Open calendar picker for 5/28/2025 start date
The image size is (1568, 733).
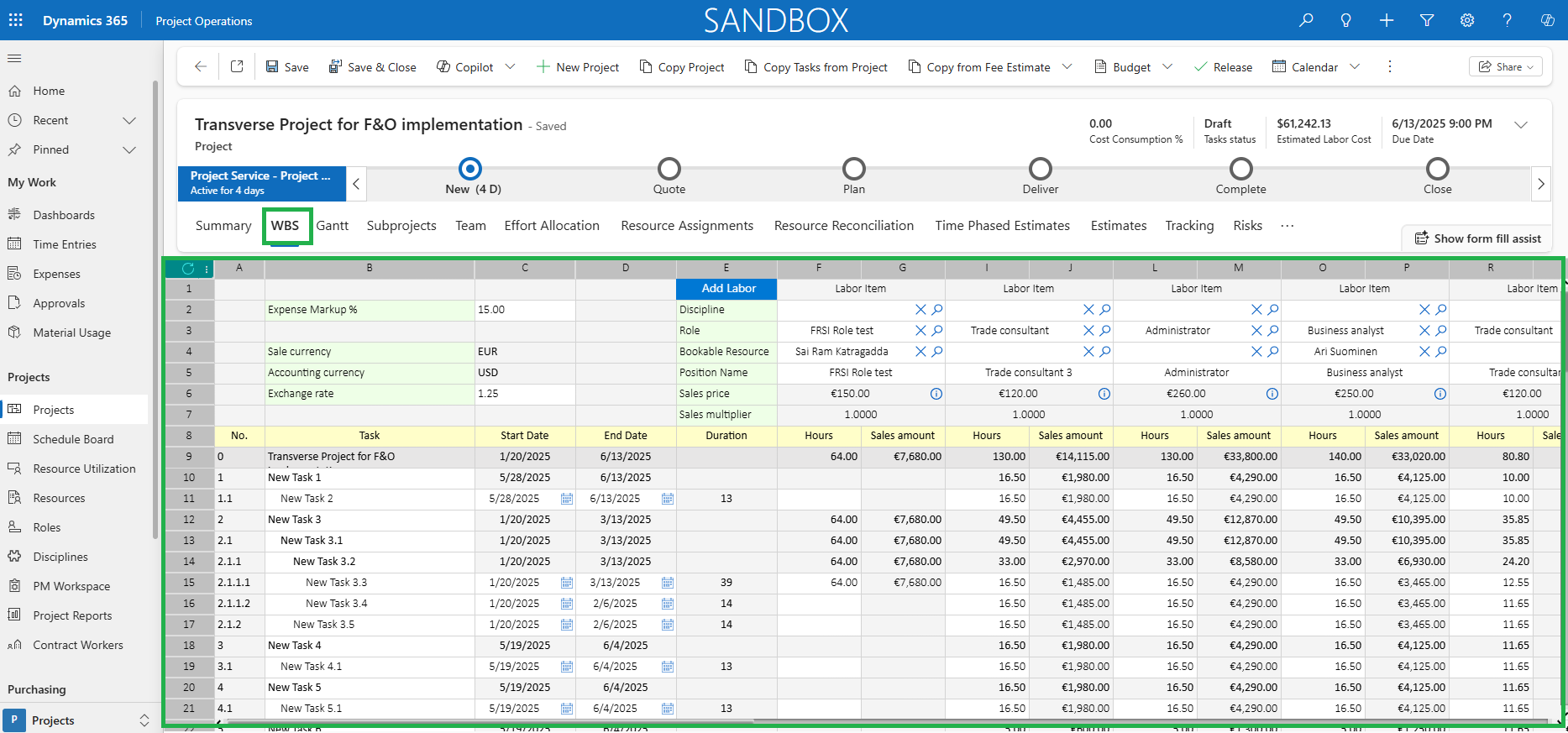tap(567, 499)
